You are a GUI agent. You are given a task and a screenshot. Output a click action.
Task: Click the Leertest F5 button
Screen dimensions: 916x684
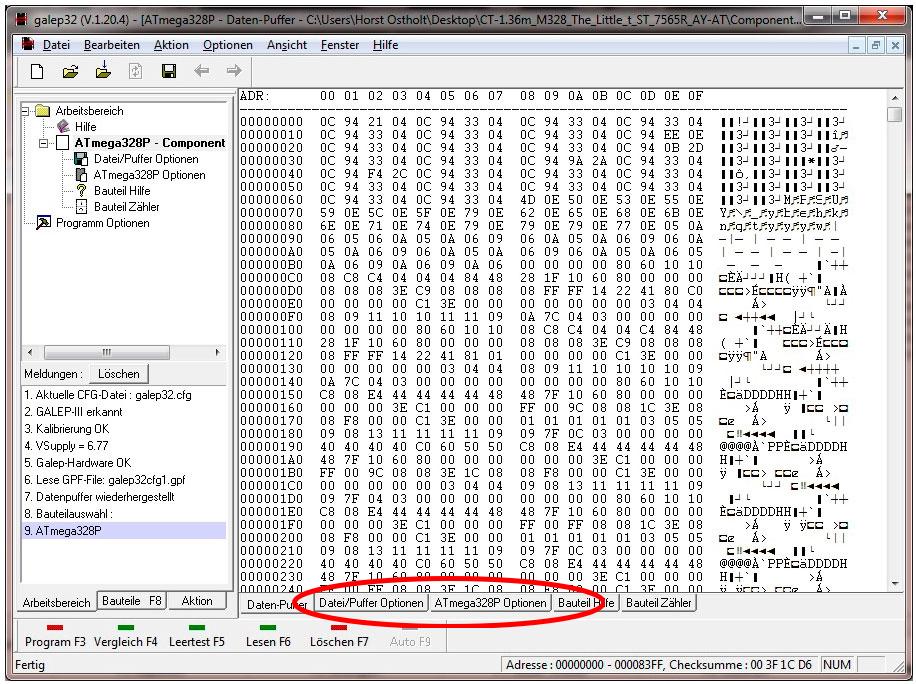click(x=197, y=636)
